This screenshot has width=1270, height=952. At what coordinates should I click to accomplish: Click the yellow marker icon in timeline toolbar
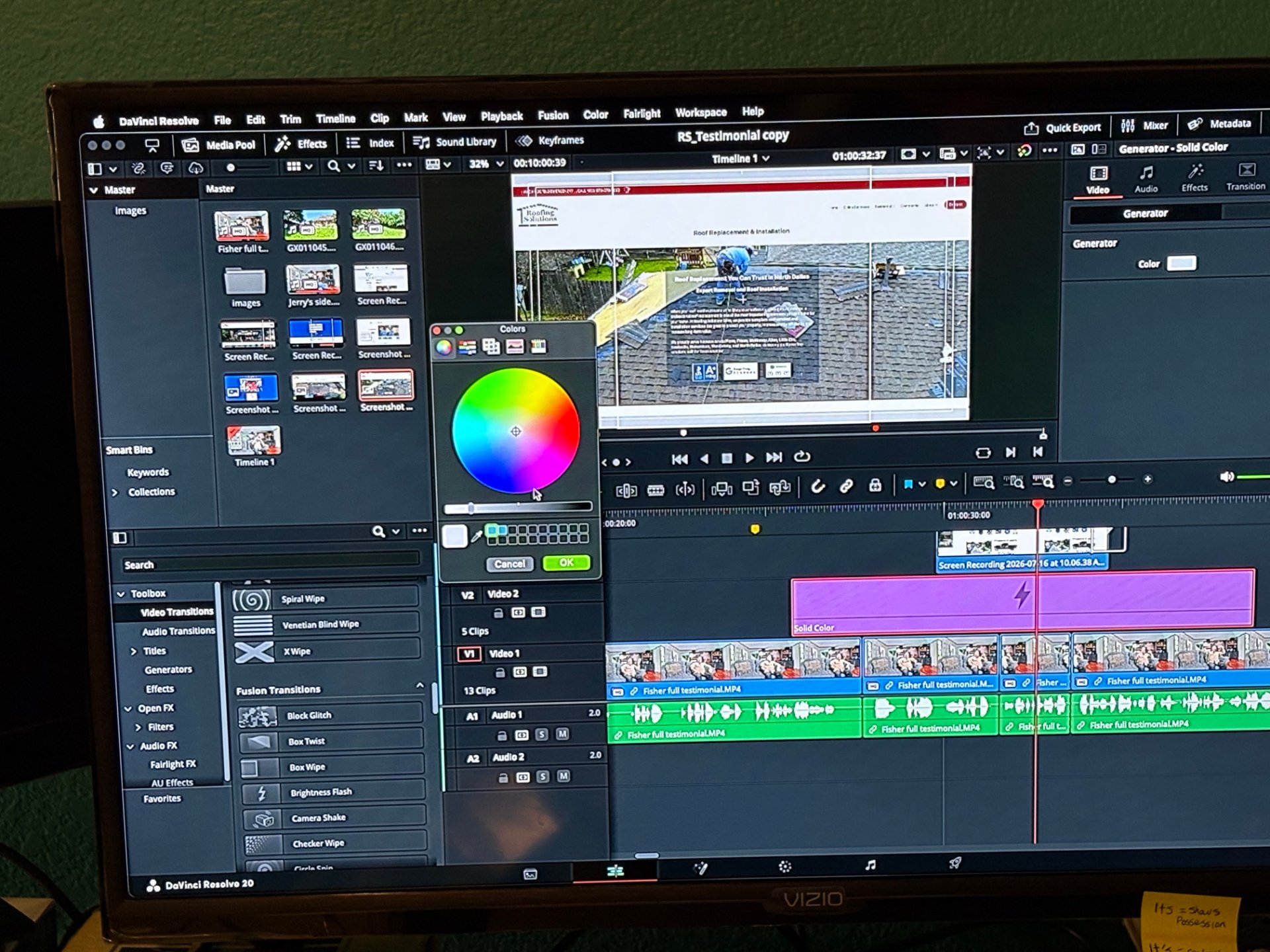pos(940,484)
